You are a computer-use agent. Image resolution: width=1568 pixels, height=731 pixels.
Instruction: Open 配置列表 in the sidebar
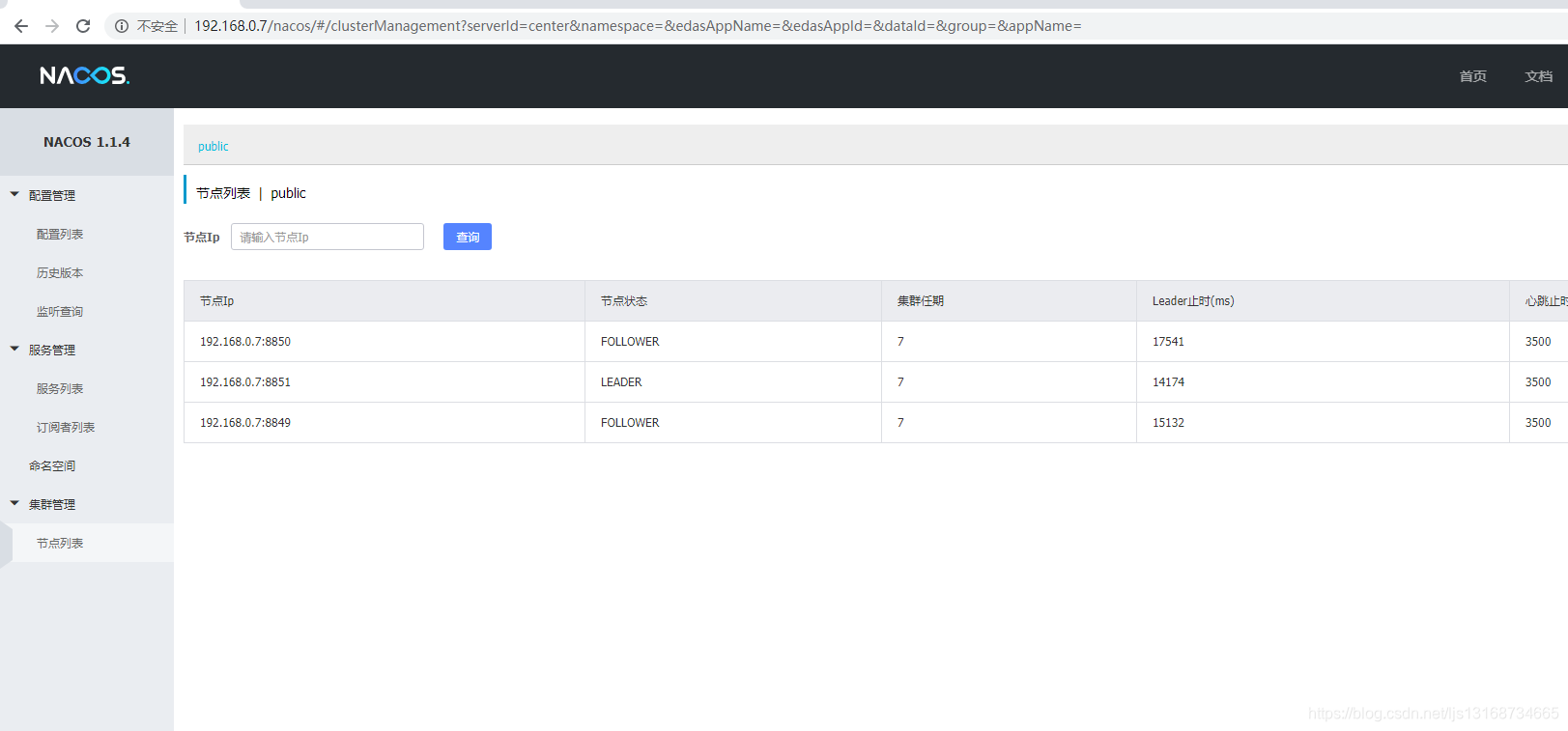point(60,234)
